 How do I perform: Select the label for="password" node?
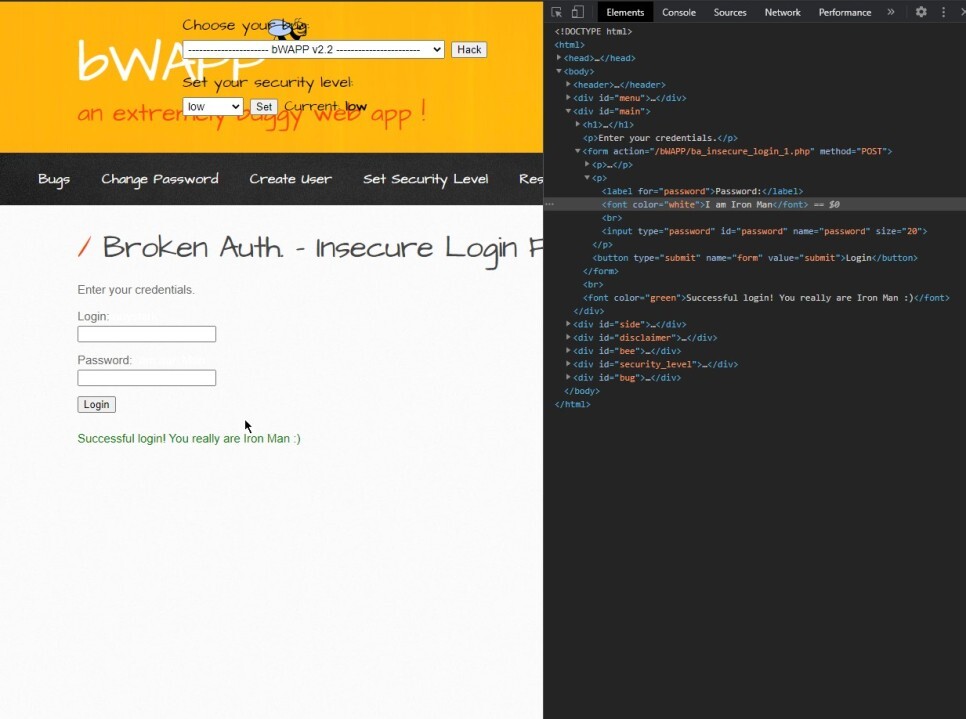coord(702,191)
